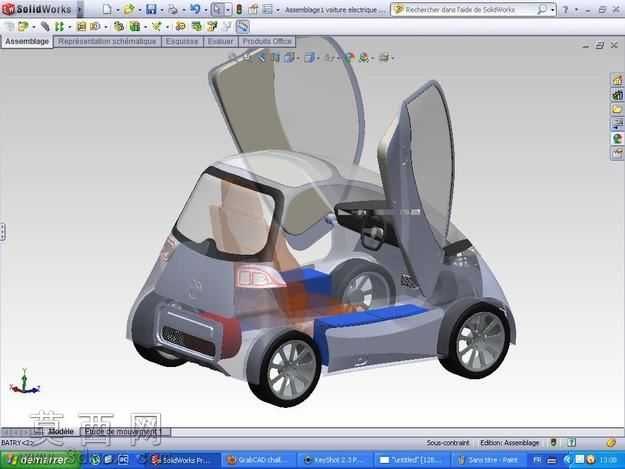Click the Open file folder icon
The image size is (625, 469).
point(129,9)
